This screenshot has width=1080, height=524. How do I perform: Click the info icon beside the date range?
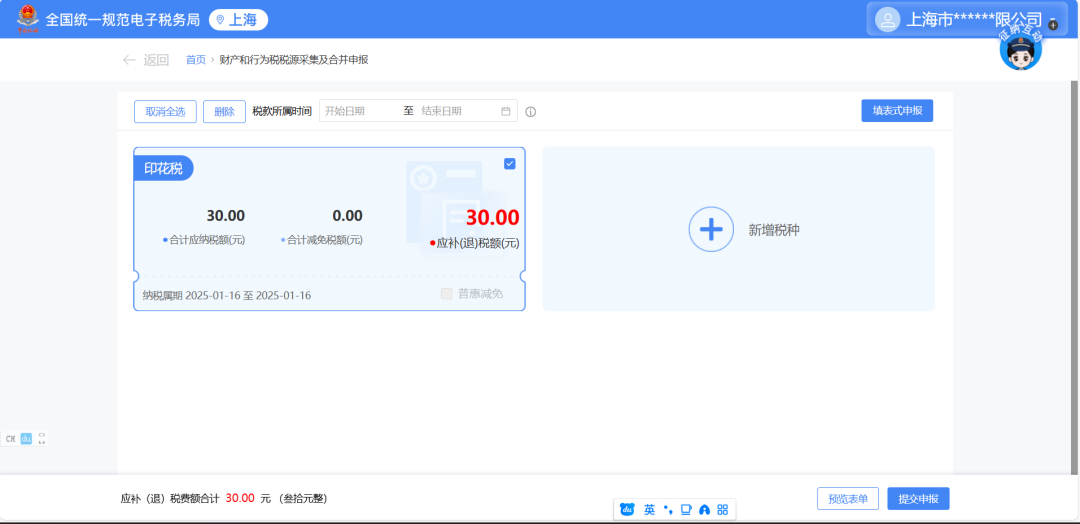point(530,112)
